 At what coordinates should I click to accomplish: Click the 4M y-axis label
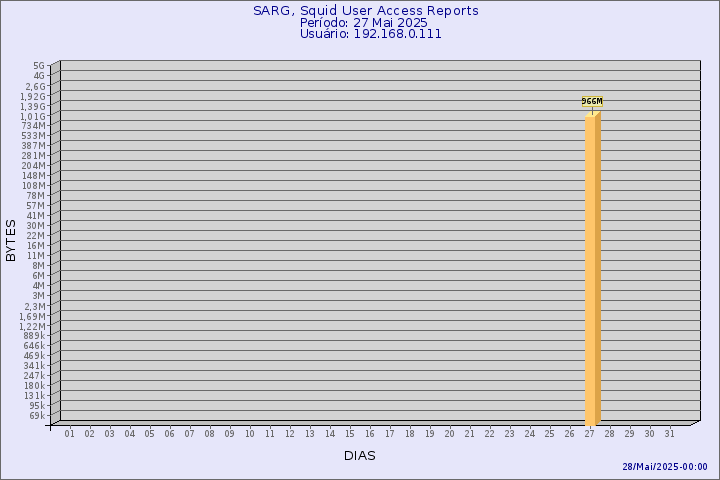tap(39, 286)
